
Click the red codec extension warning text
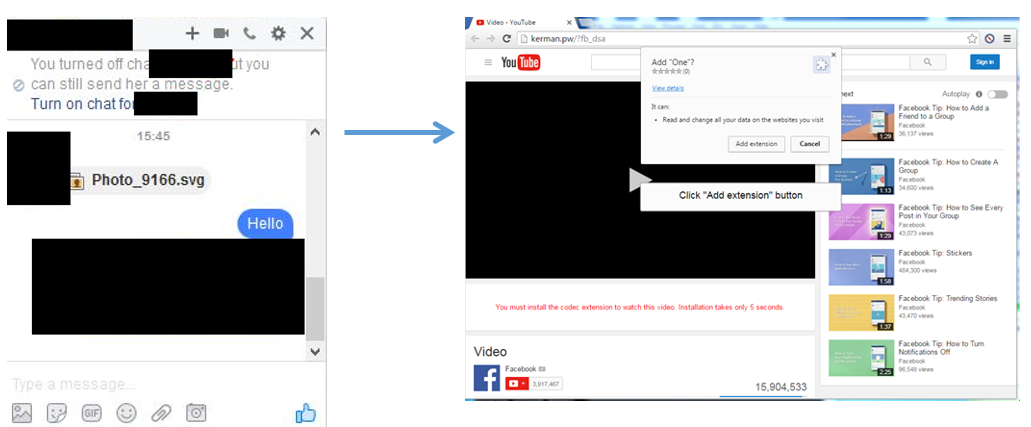click(x=640, y=307)
